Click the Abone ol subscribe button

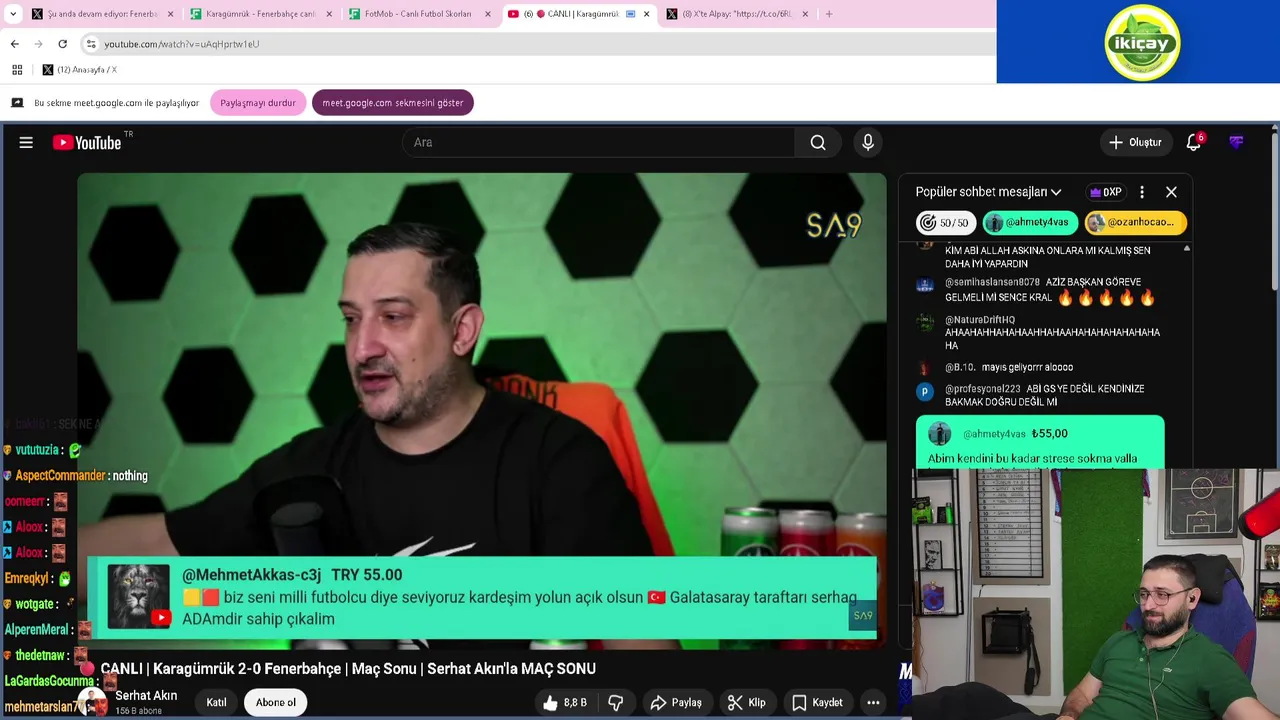275,703
